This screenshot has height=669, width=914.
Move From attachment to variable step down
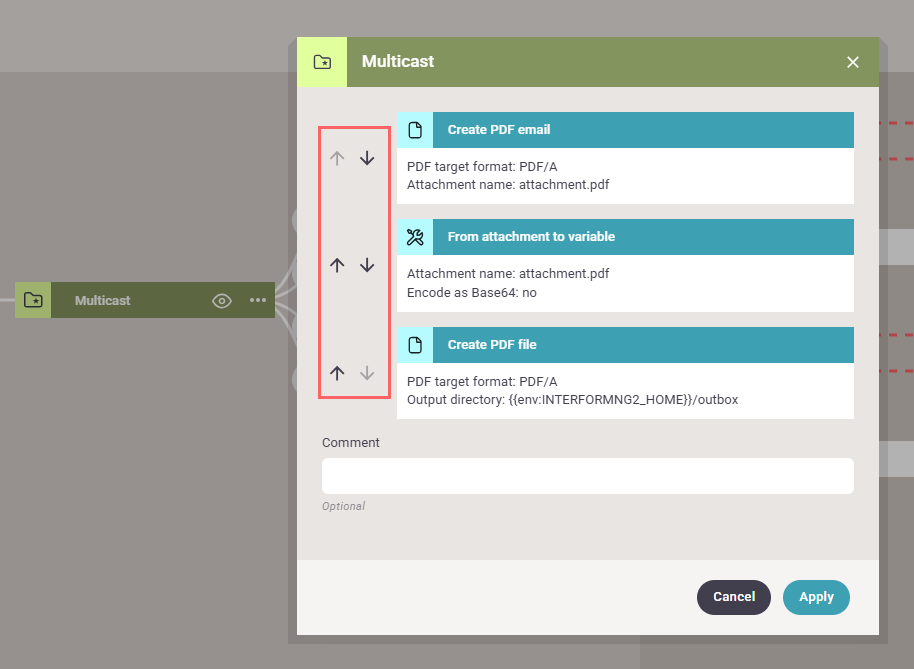tap(367, 265)
